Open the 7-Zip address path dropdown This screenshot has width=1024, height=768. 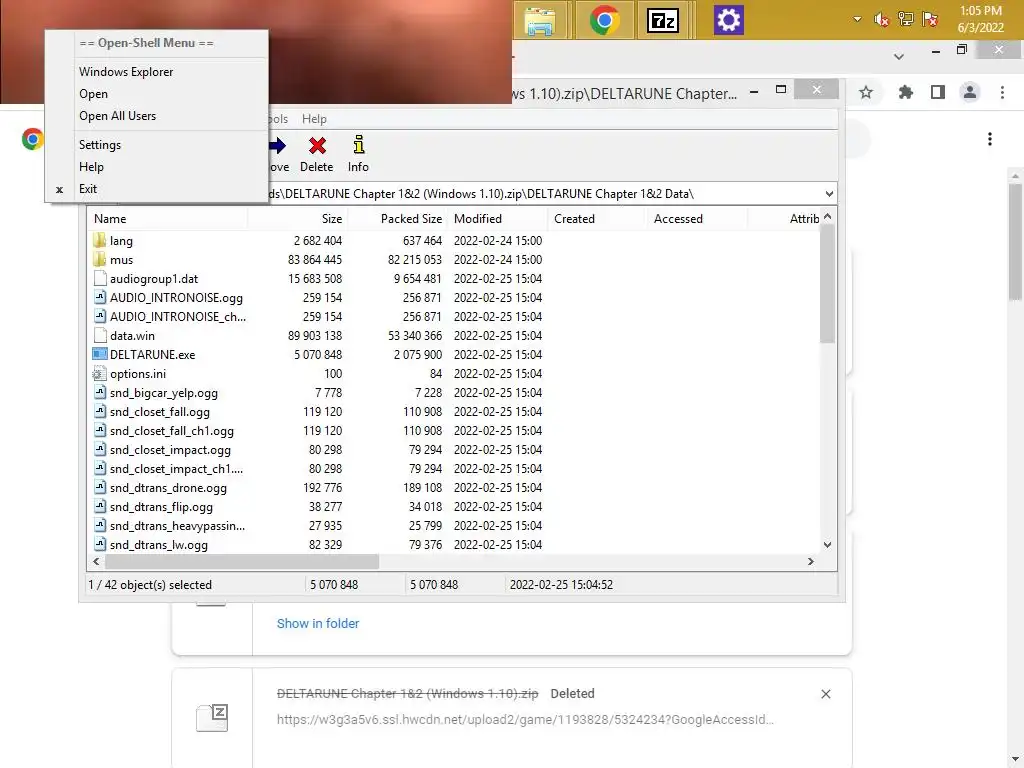[829, 194]
